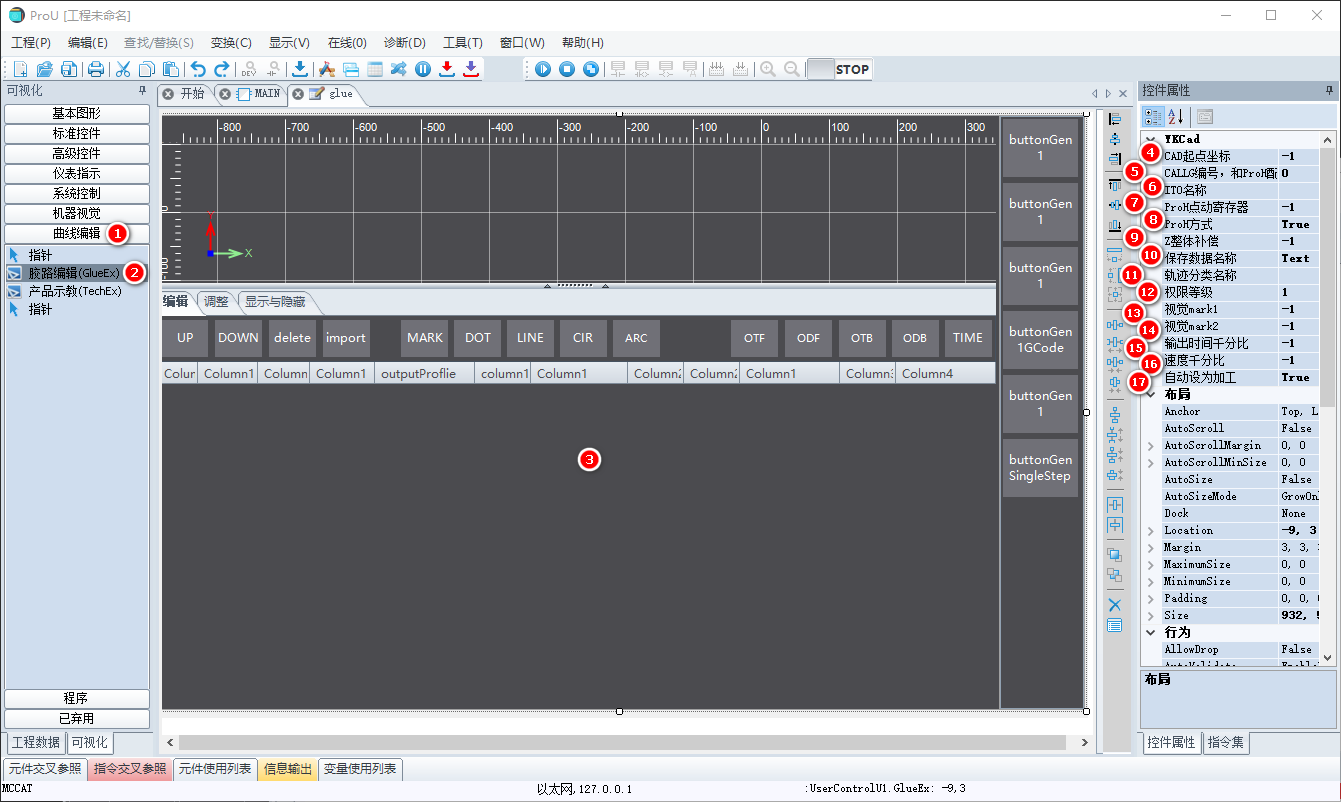1341x802 pixels.
Task: Select 胶路编辑(GlueEx) in the toolbox
Action: tap(74, 272)
